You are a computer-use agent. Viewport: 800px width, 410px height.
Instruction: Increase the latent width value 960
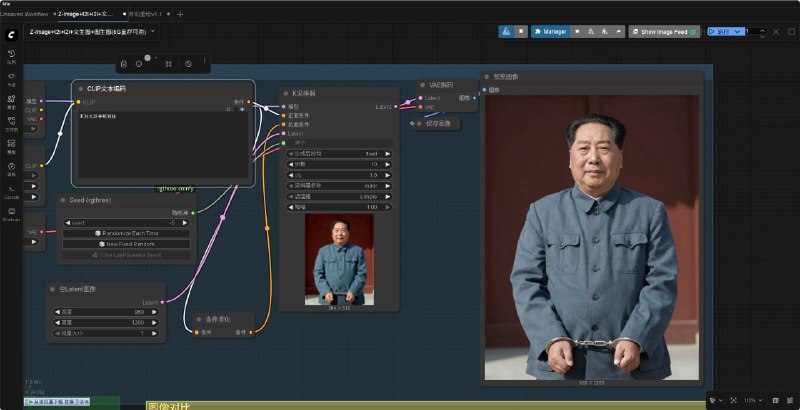(x=154, y=312)
